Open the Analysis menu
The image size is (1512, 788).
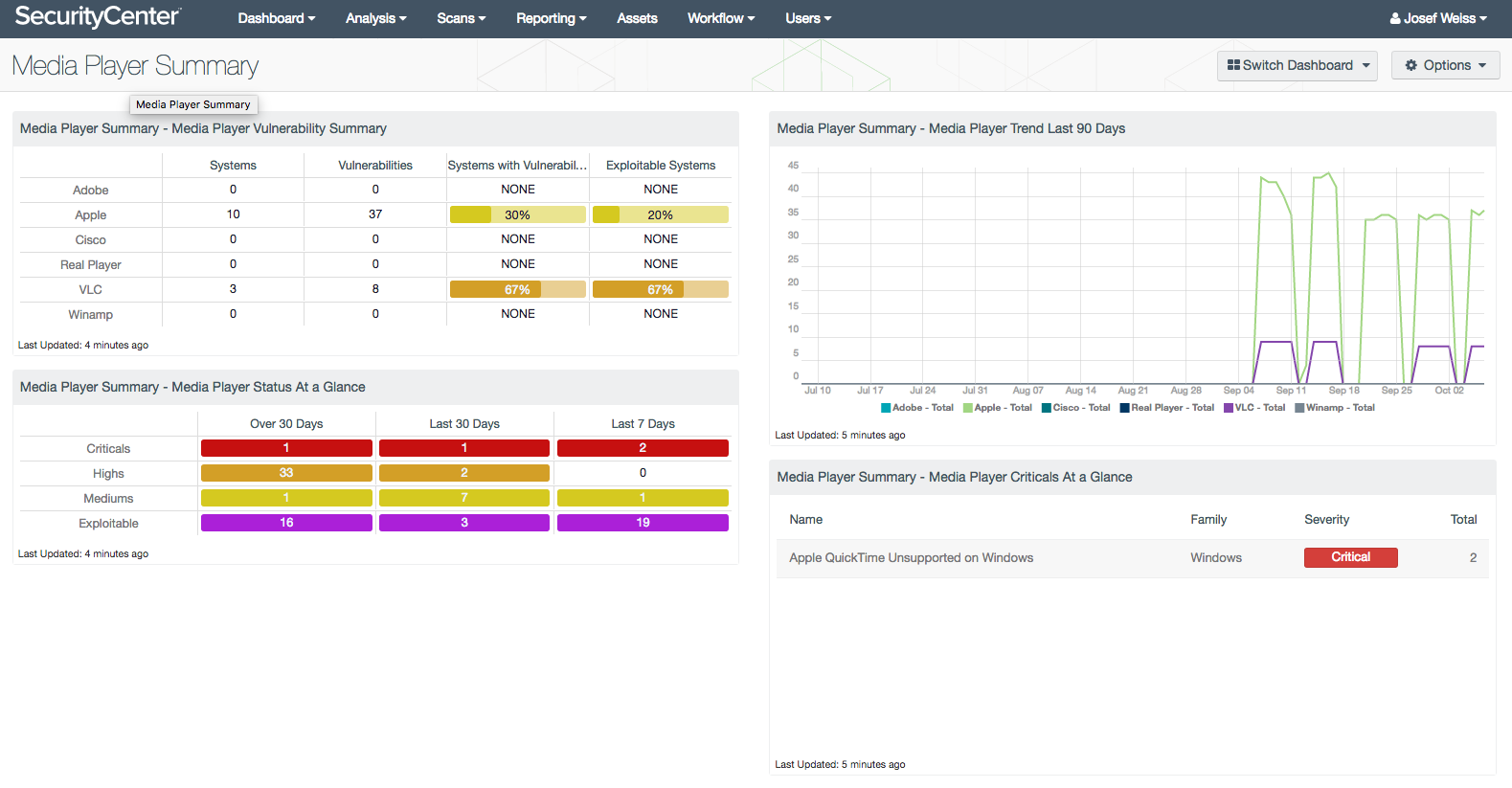(x=375, y=18)
